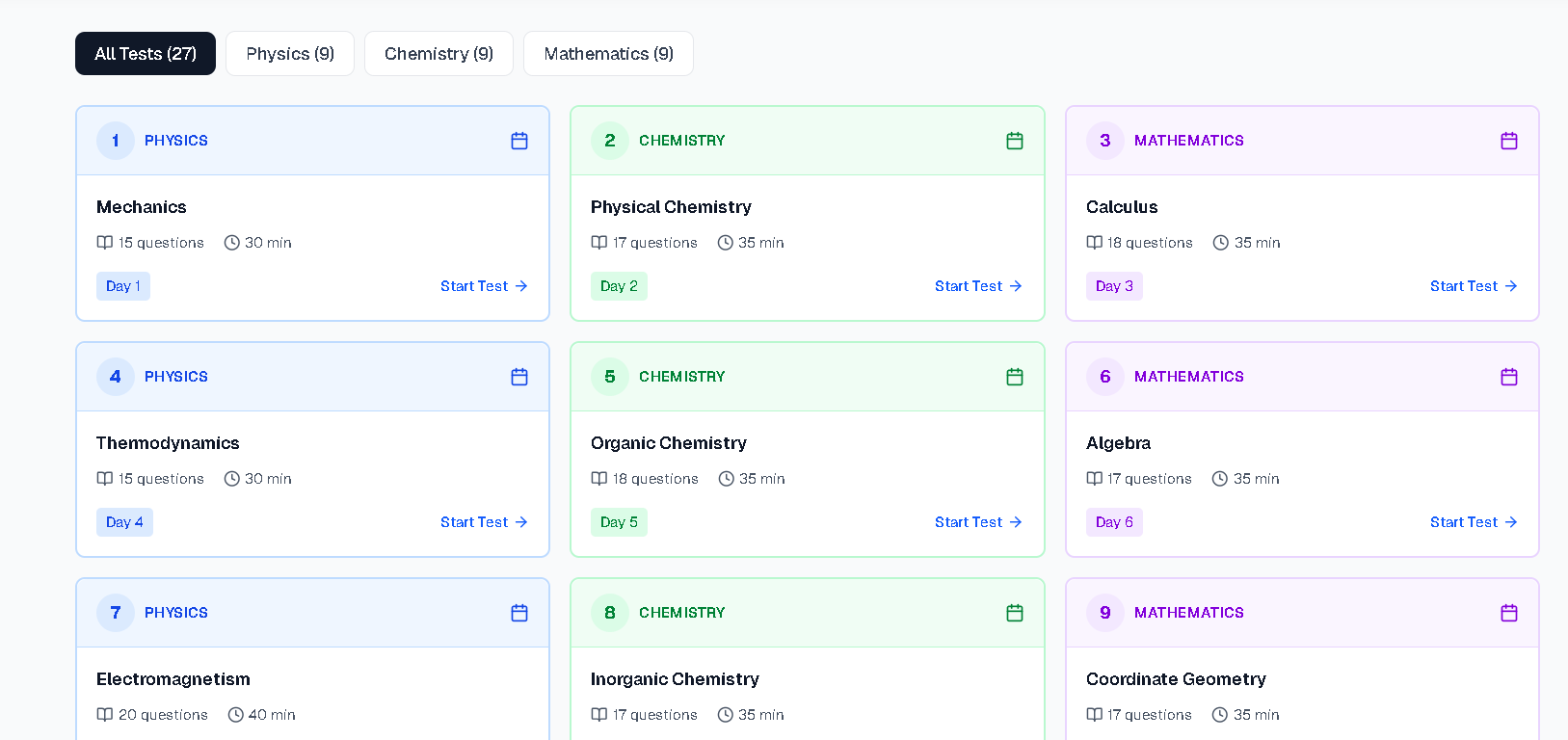The image size is (1568, 740).
Task: Click calendar icon on Coordinate Geometry card
Action: click(1508, 613)
